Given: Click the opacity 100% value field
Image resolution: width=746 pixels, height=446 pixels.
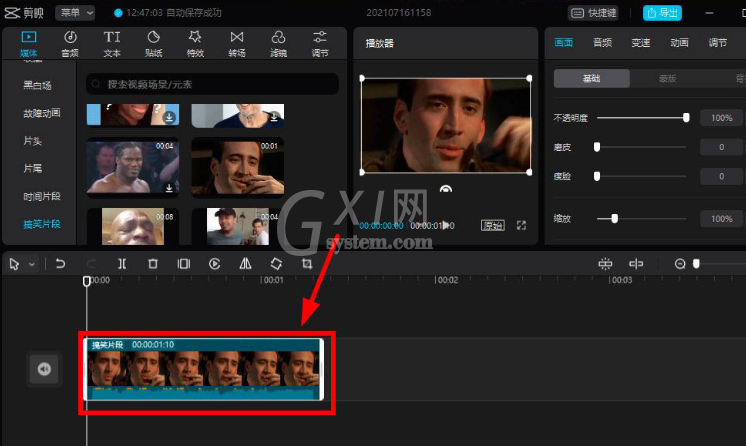Looking at the screenshot, I should point(721,118).
